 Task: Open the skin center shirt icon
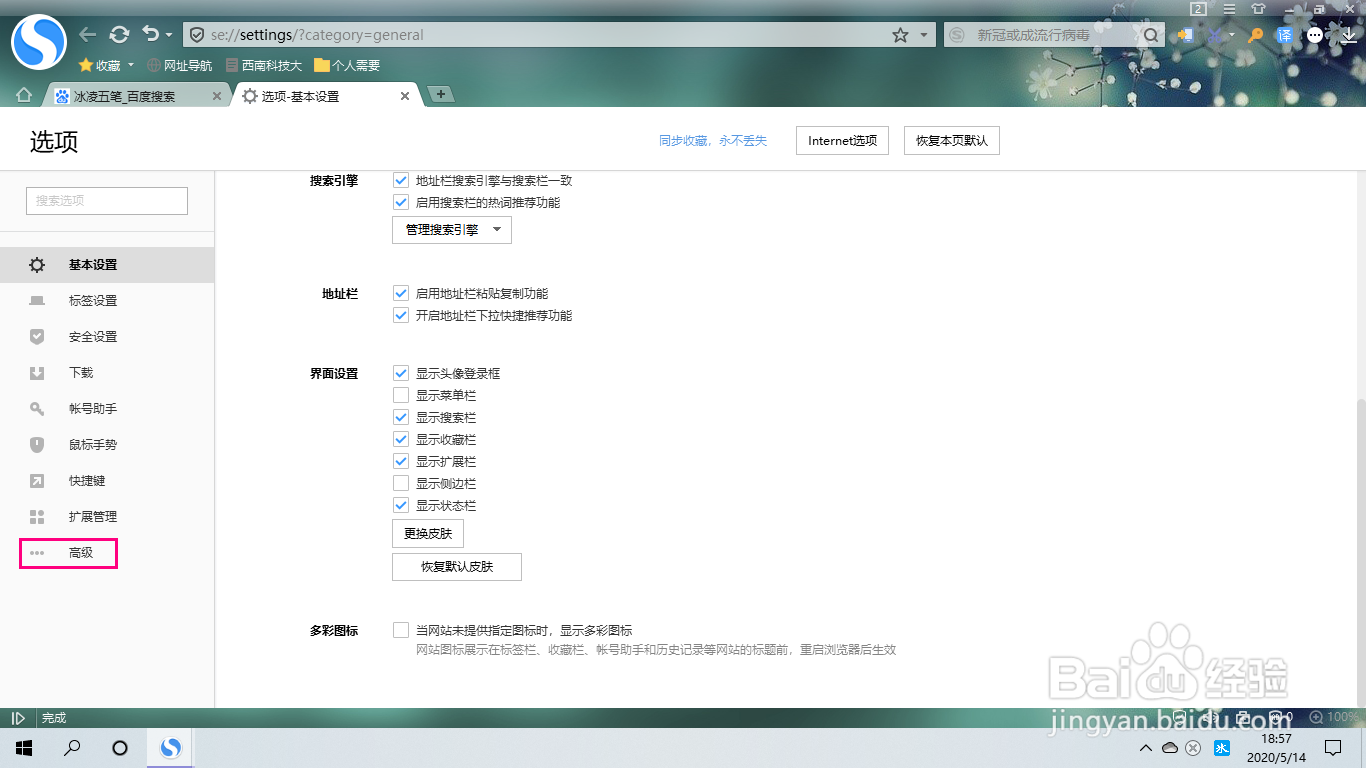pos(1258,9)
